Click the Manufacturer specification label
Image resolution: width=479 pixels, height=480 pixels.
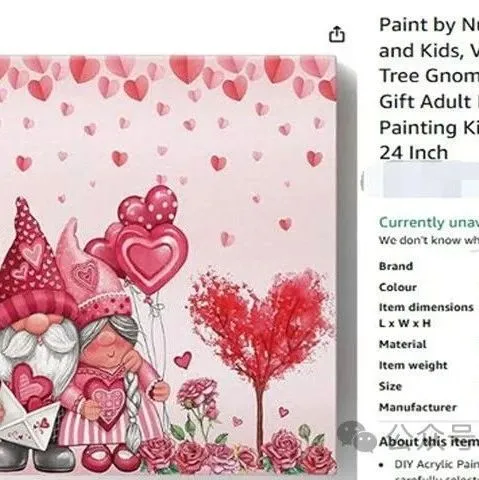418,407
